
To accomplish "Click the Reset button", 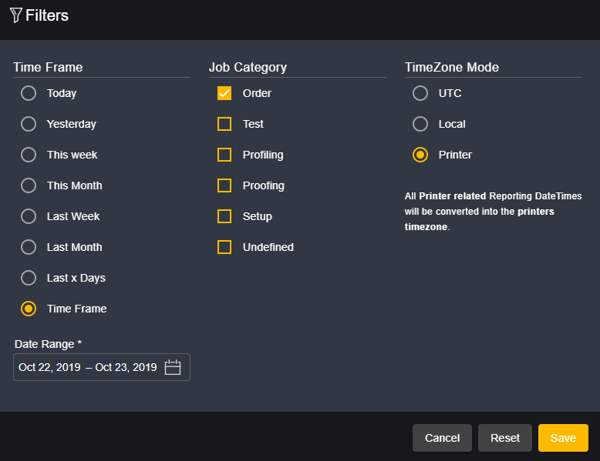I will click(505, 438).
